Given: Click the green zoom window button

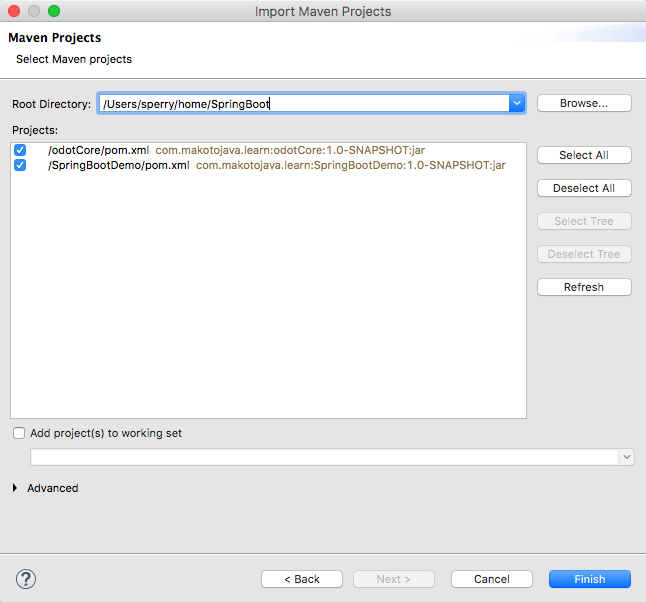Looking at the screenshot, I should click(x=54, y=11).
